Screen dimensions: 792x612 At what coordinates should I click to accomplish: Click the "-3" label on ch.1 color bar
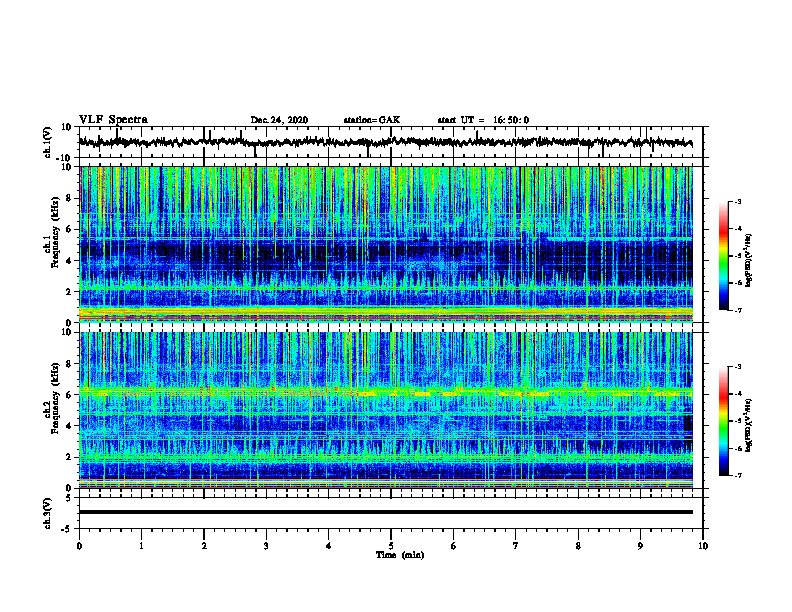(738, 201)
